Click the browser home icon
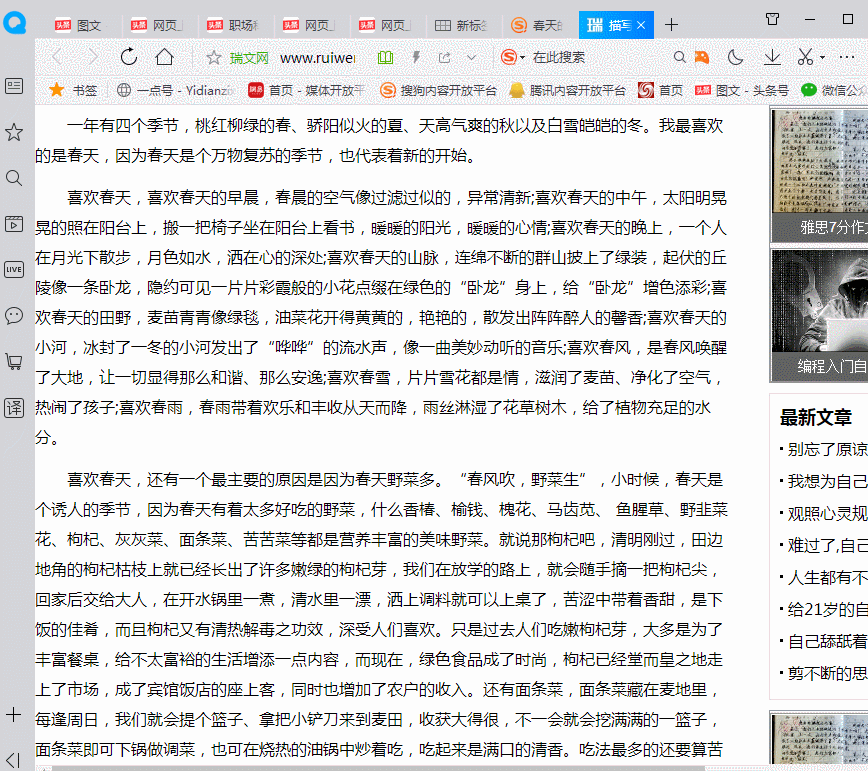Screen dimensions: 868x771 [164, 57]
